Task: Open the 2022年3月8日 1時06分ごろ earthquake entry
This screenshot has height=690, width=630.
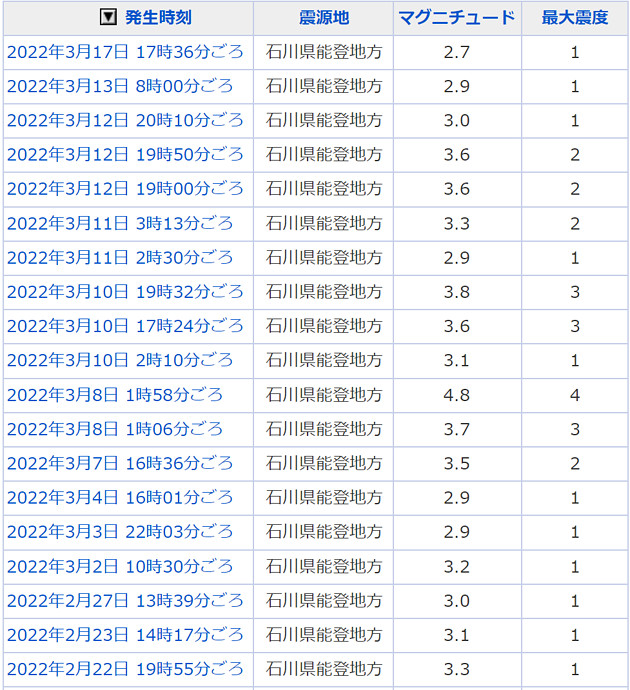Action: 115,429
